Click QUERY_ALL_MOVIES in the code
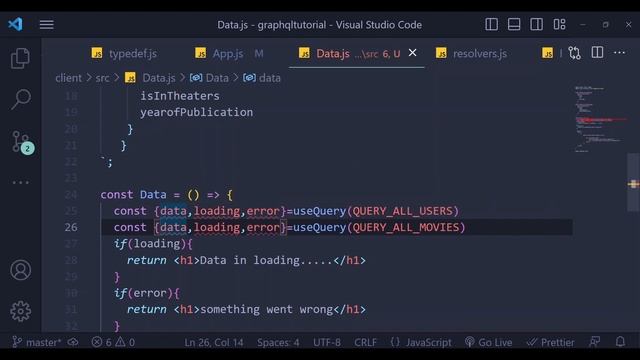The height and width of the screenshot is (360, 640). tap(406, 227)
